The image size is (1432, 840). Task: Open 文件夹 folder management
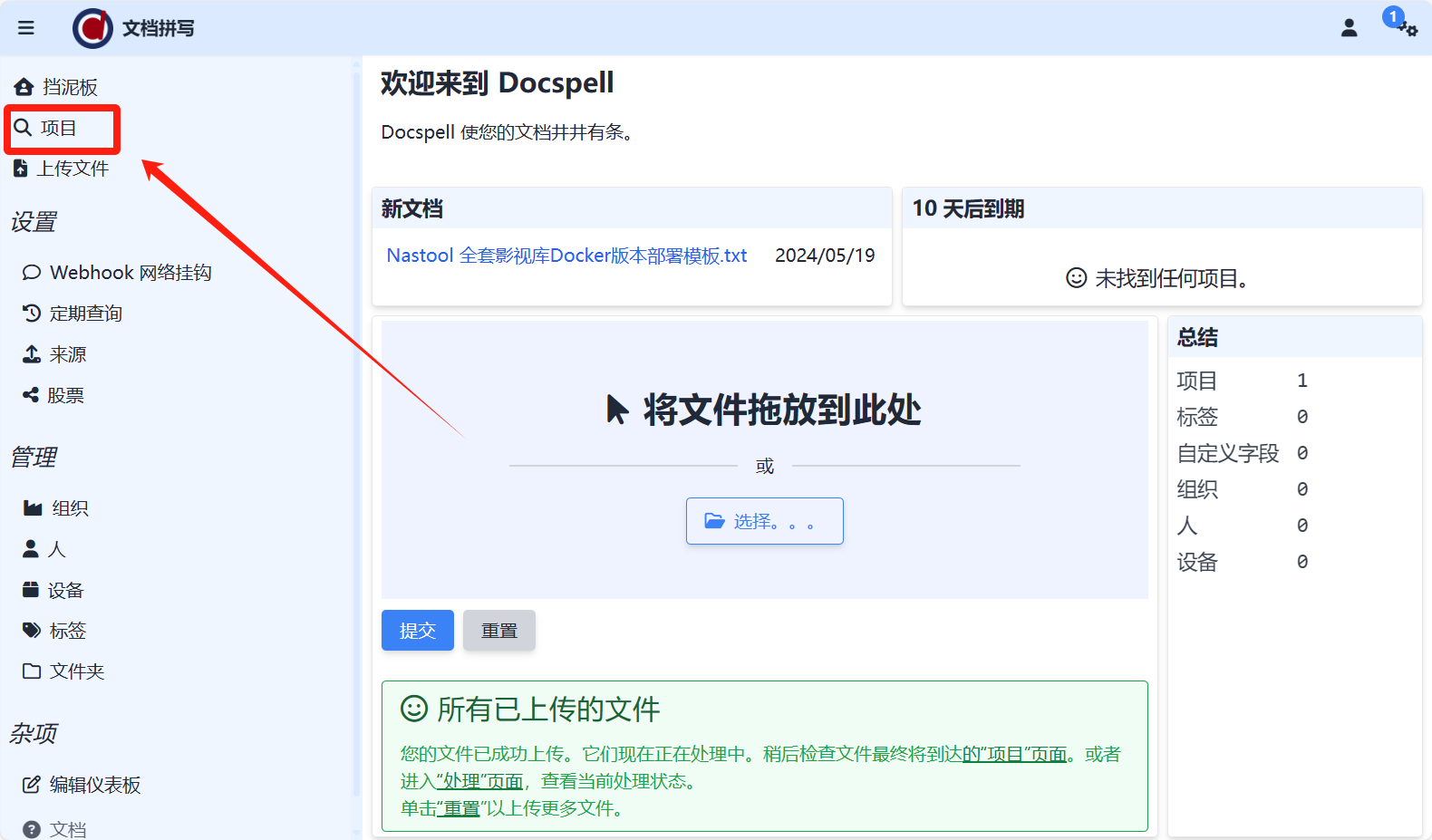(x=76, y=671)
